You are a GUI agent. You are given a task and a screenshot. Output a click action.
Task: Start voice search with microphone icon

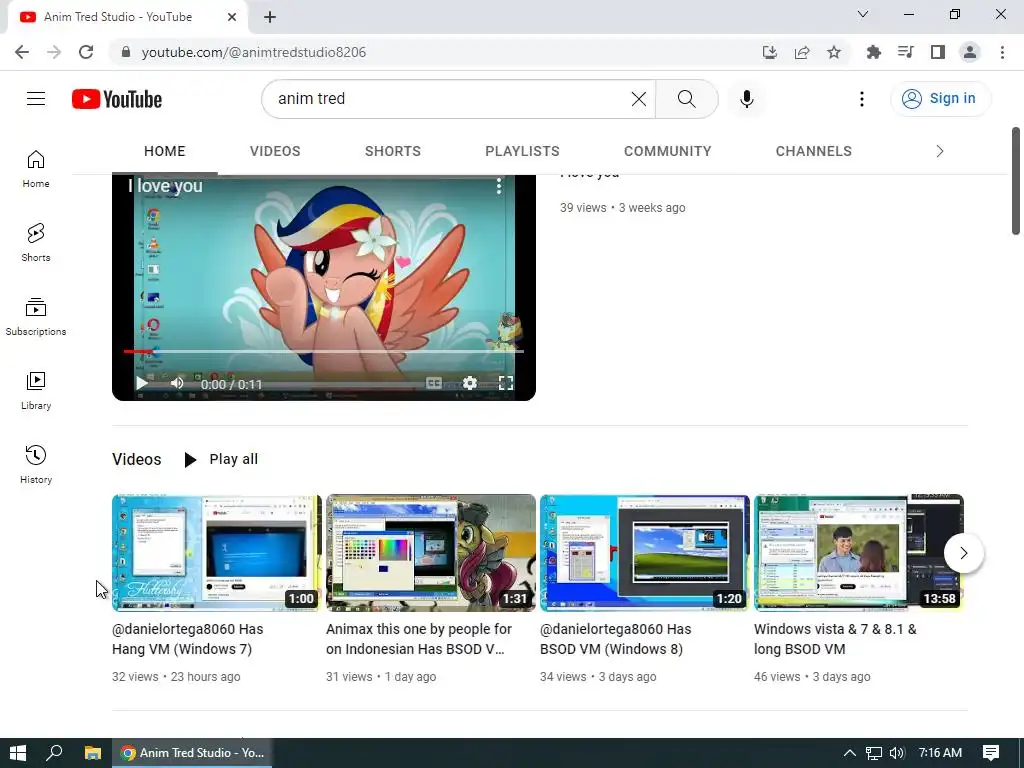[747, 99]
